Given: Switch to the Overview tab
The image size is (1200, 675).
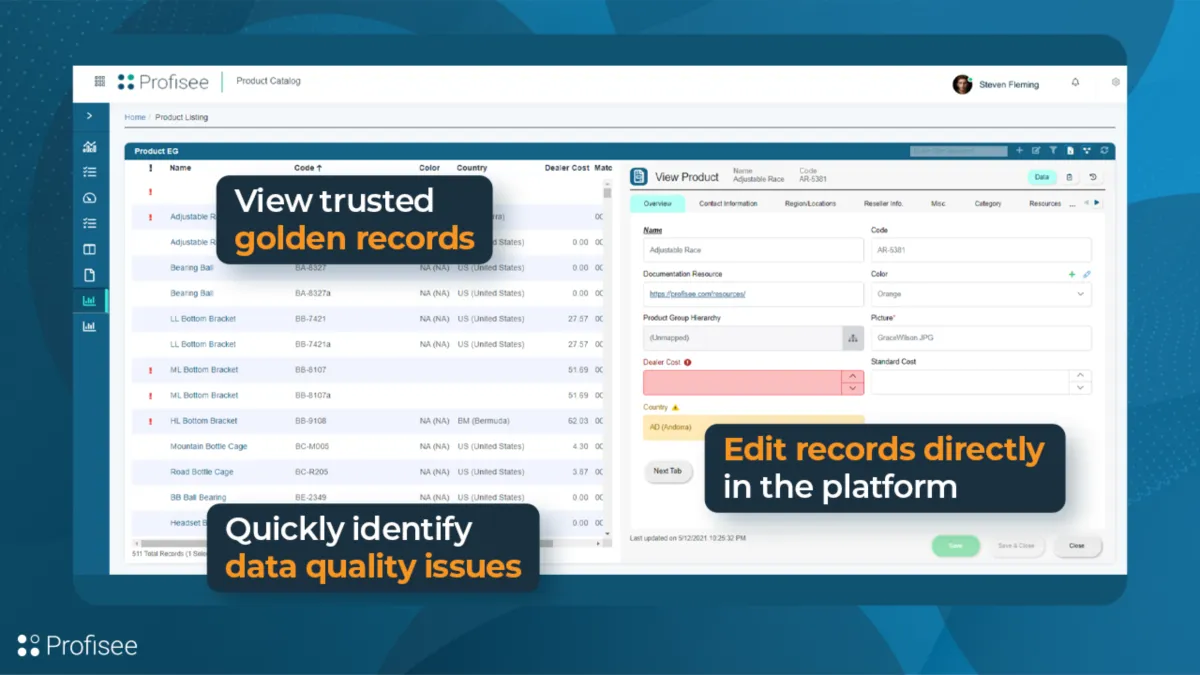Looking at the screenshot, I should [x=657, y=203].
